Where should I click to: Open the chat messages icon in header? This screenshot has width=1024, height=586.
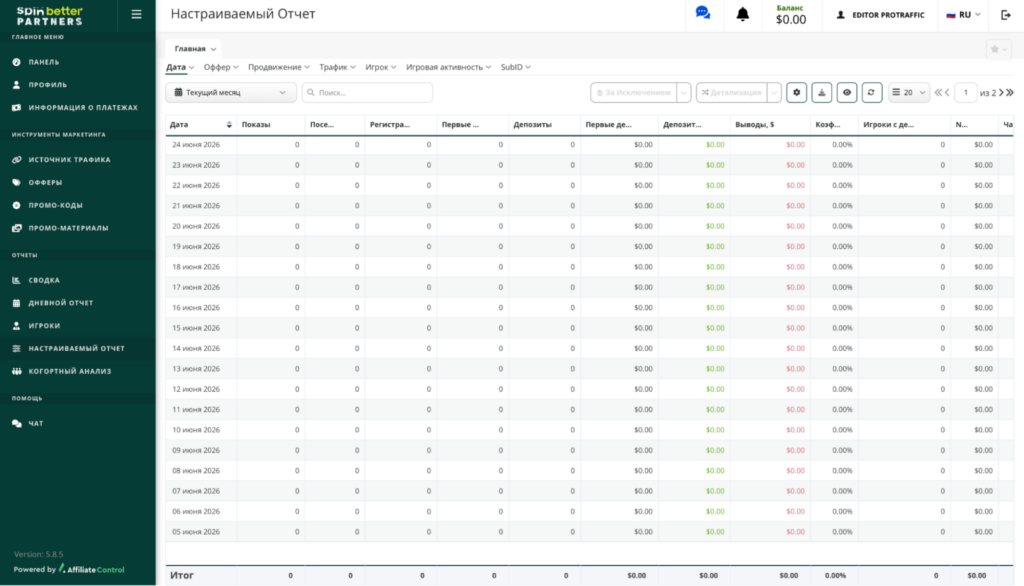pos(703,13)
